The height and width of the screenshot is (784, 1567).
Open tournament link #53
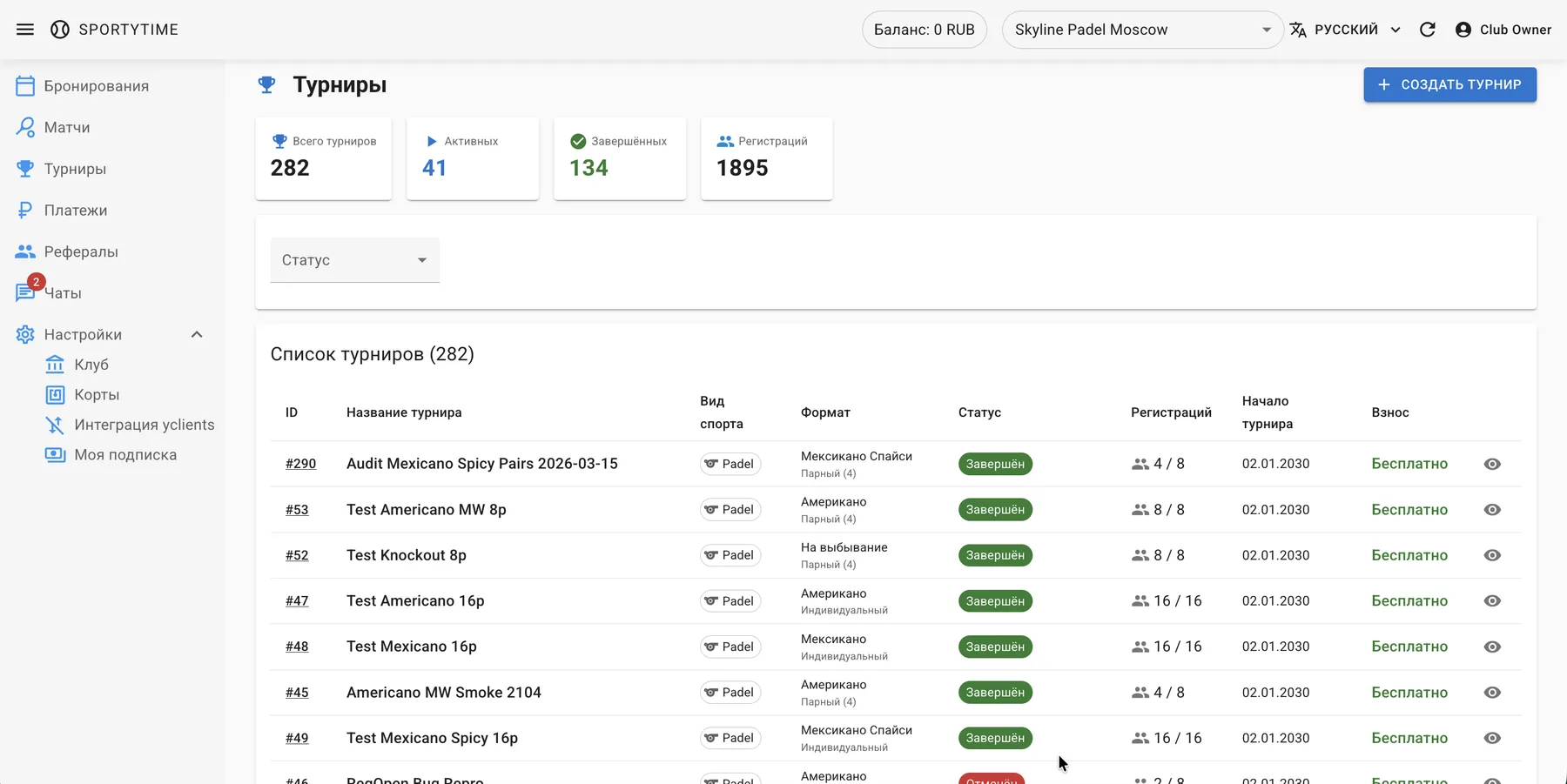click(297, 510)
